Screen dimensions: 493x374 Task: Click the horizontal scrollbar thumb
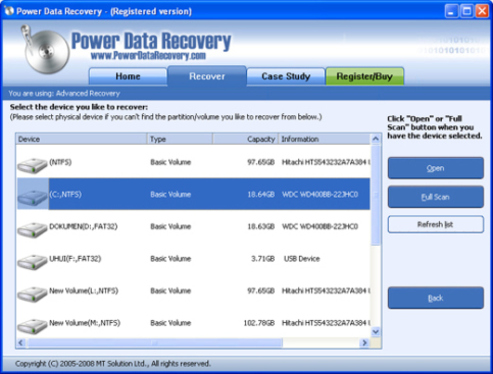tap(155, 343)
